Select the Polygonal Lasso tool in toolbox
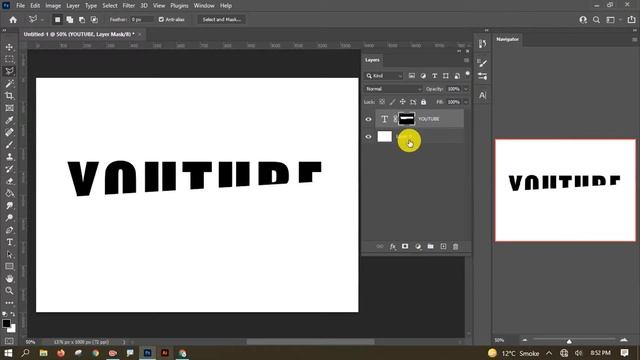This screenshot has height=360, width=640. click(9, 71)
